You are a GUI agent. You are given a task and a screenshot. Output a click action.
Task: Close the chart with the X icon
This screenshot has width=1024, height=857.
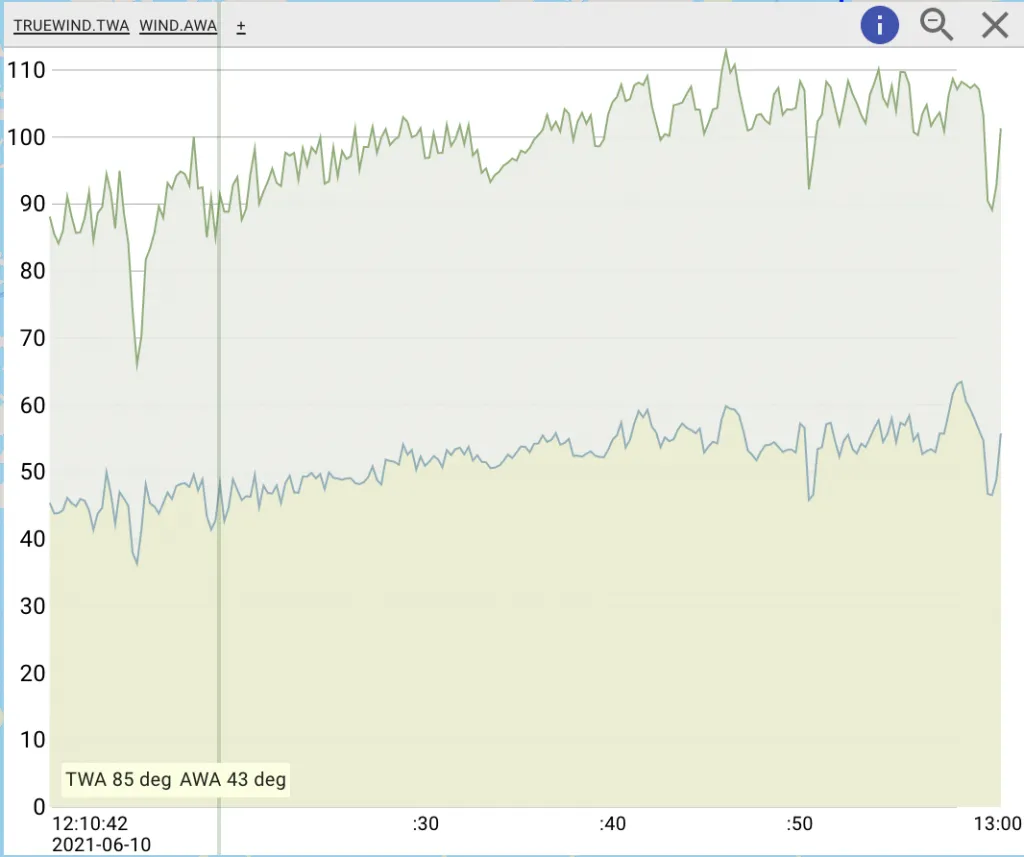click(x=995, y=25)
